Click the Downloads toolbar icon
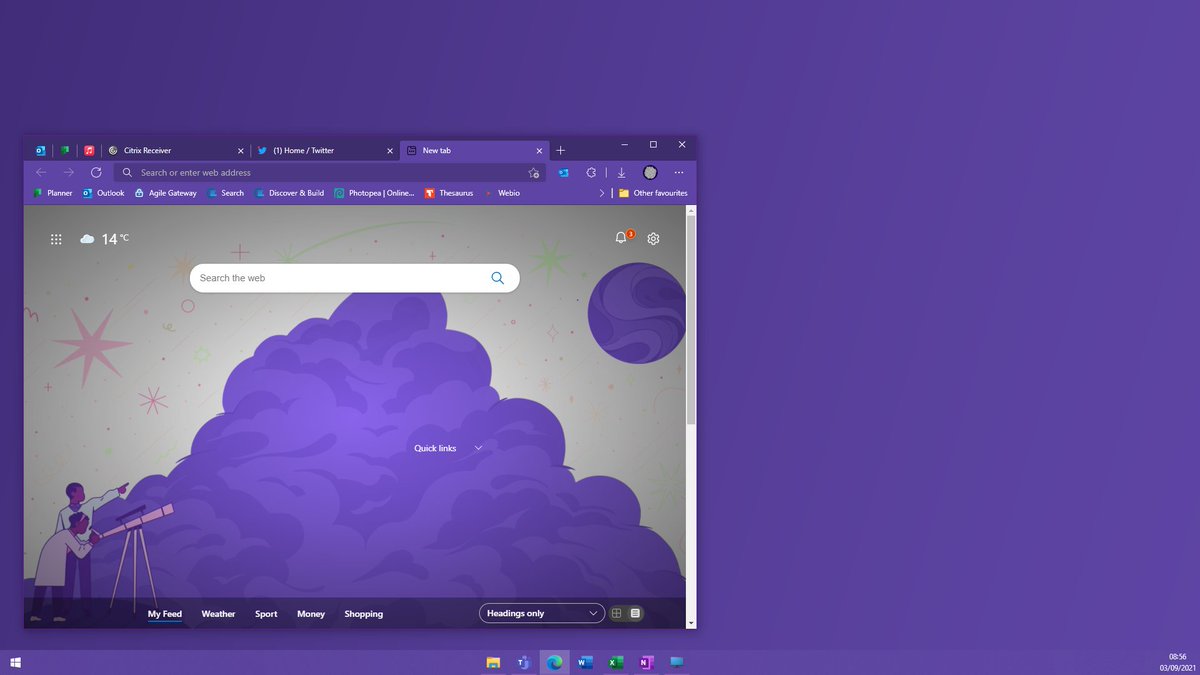The height and width of the screenshot is (675, 1200). [x=621, y=173]
